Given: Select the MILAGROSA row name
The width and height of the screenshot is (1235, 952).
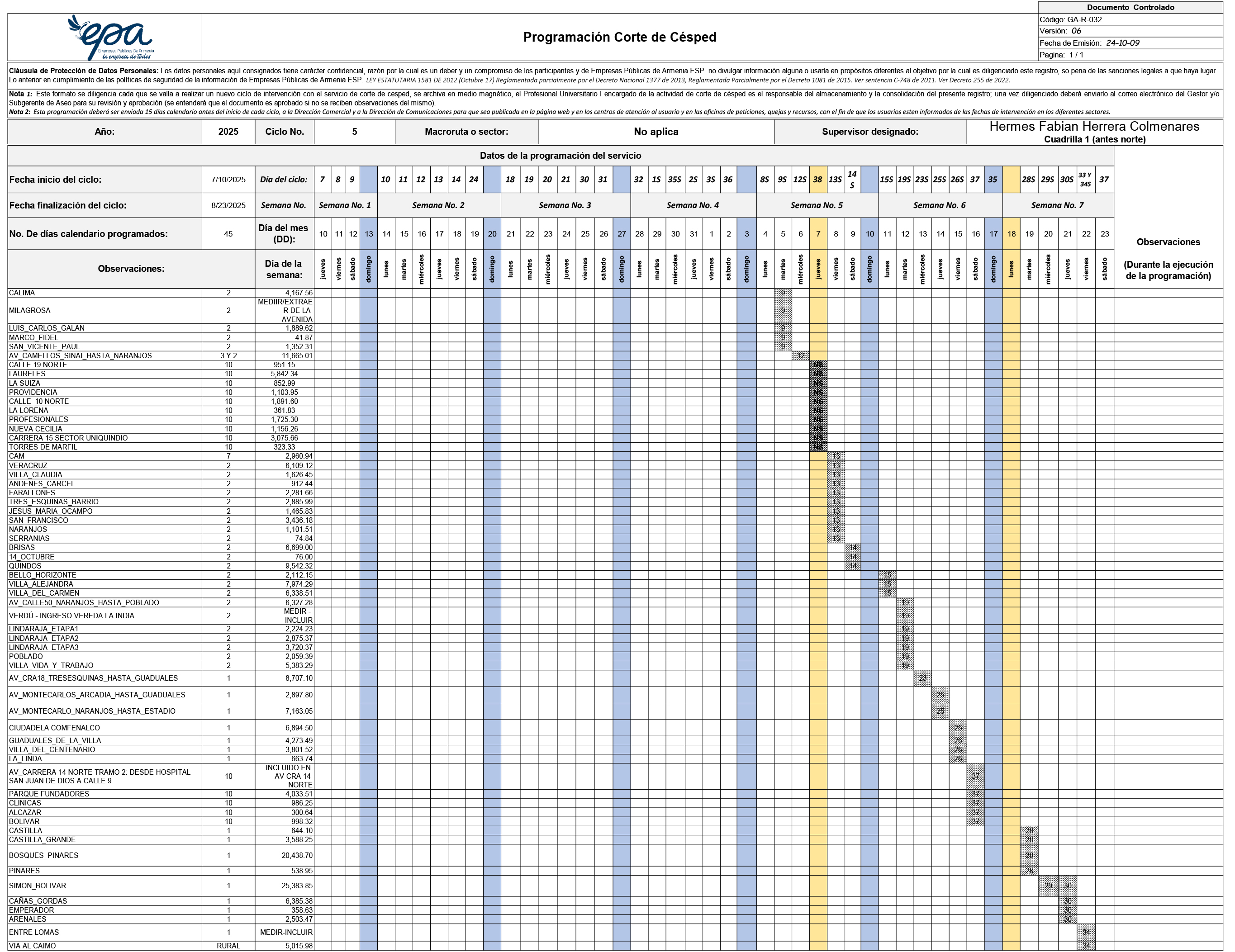Looking at the screenshot, I should [x=30, y=310].
